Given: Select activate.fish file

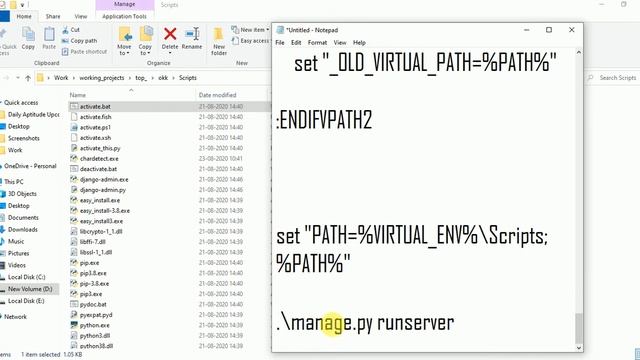Looking at the screenshot, I should coord(96,117).
